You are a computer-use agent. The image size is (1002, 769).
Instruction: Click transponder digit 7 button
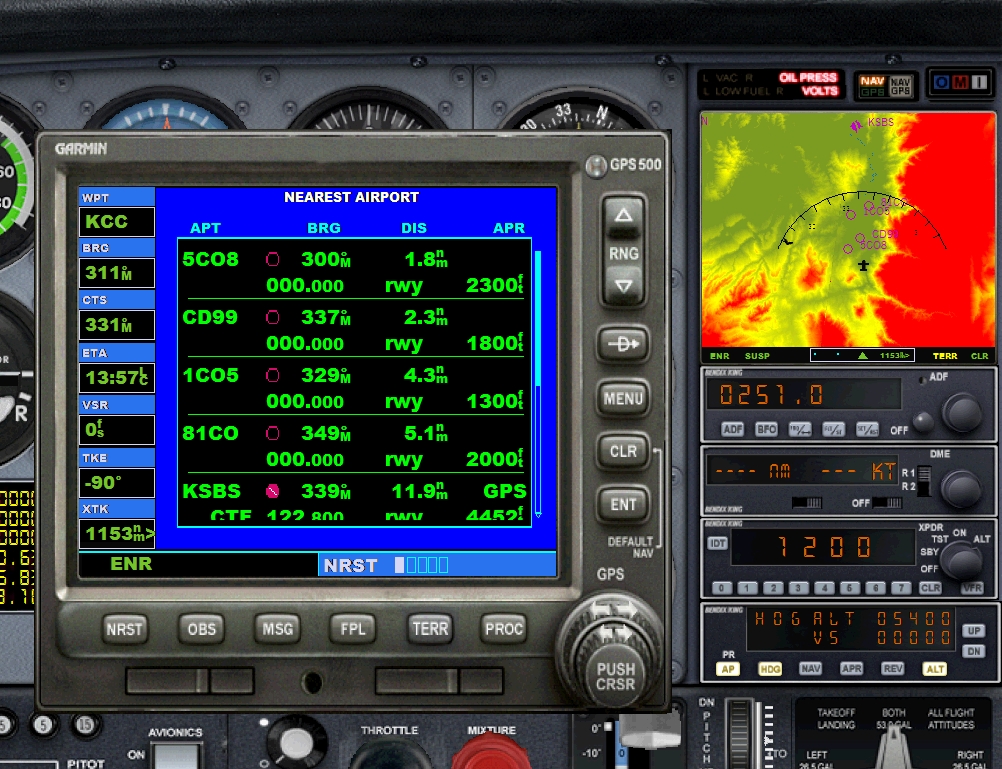[x=901, y=588]
